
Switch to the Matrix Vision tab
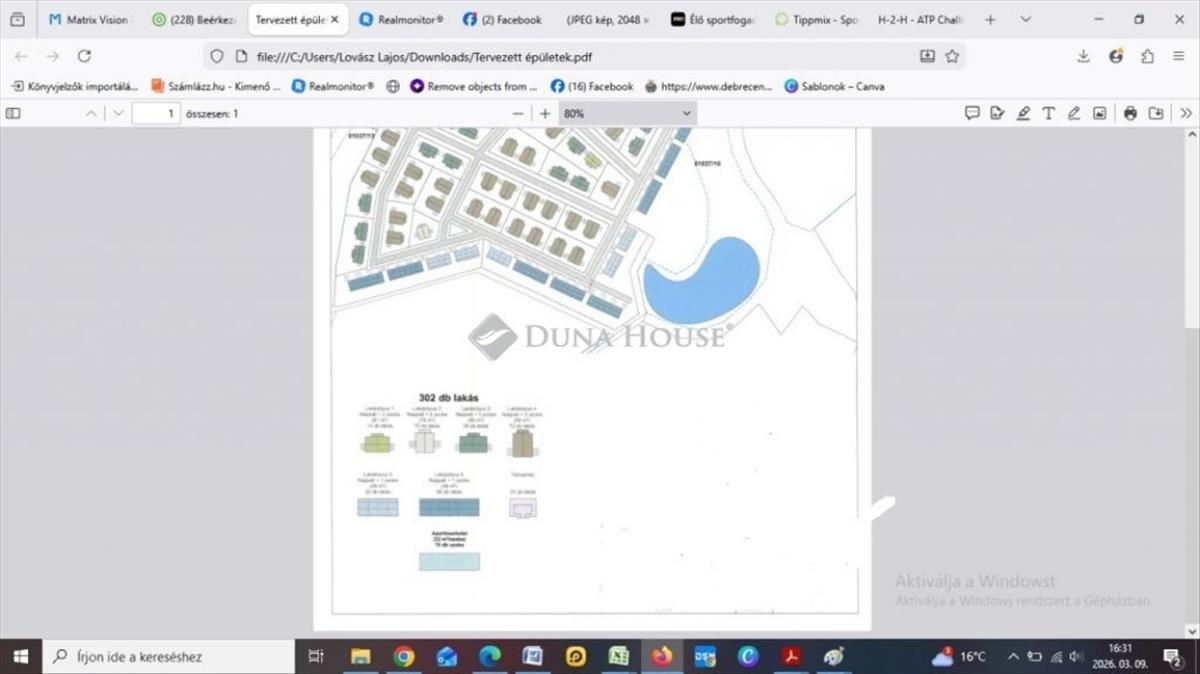(89, 19)
